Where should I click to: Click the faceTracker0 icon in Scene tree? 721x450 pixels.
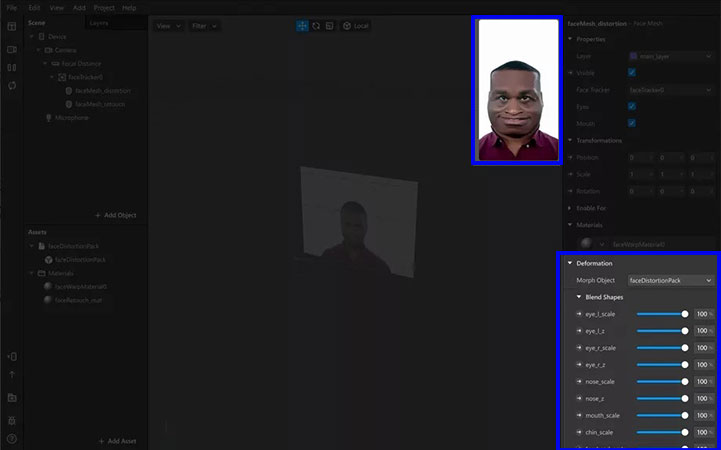point(62,77)
